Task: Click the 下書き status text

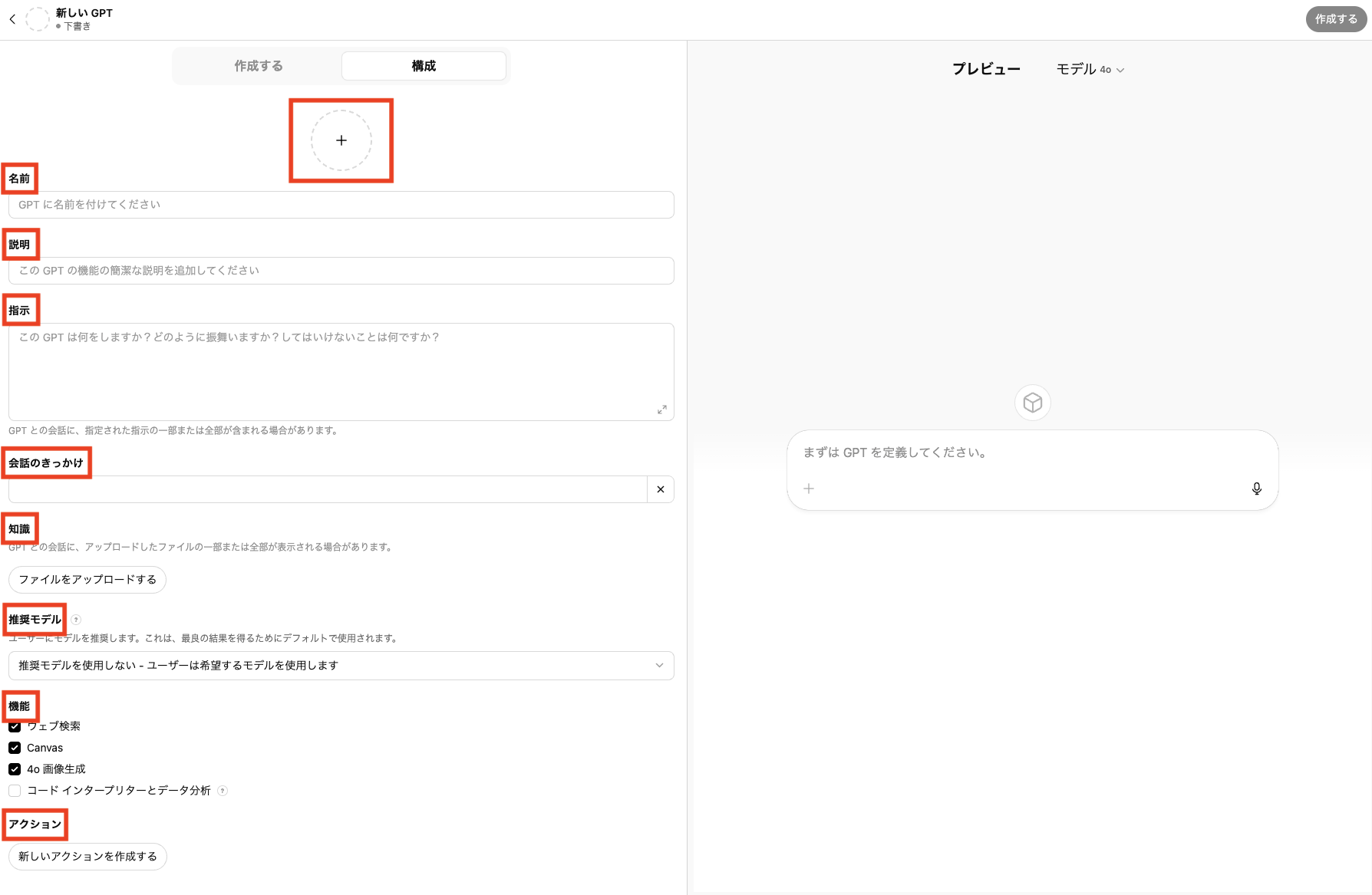Action: pos(78,26)
